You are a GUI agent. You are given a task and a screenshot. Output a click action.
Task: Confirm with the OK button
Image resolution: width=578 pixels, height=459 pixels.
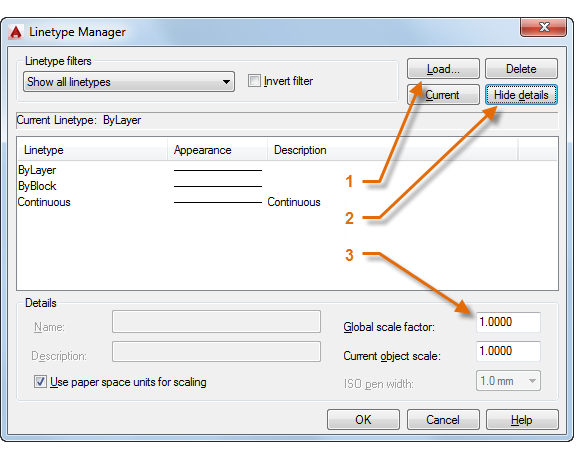[363, 420]
